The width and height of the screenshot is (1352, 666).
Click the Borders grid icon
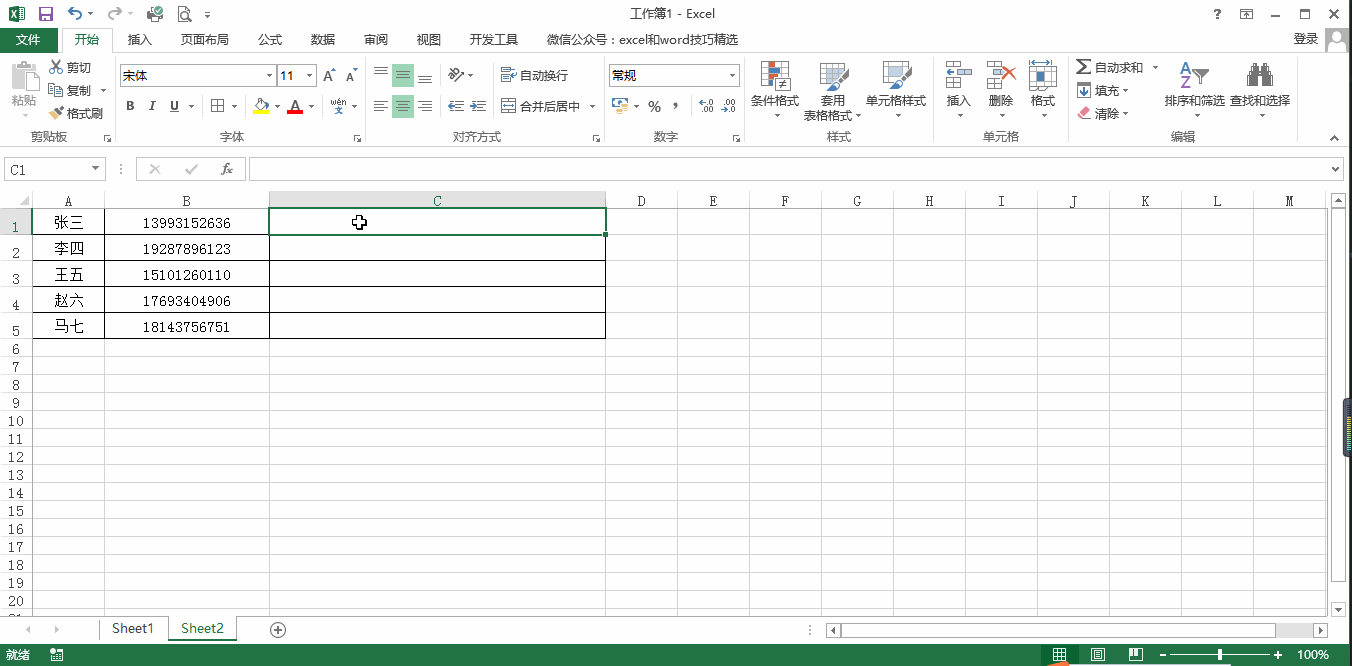217,106
